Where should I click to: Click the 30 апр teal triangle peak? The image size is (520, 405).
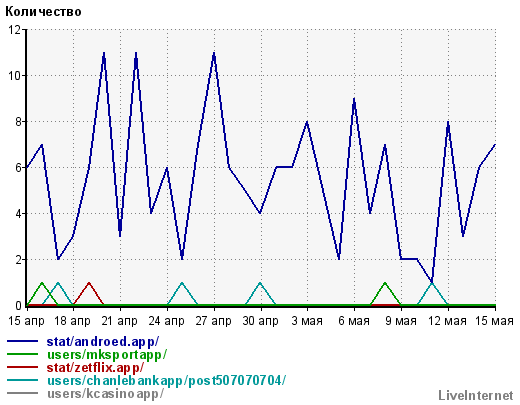point(260,283)
